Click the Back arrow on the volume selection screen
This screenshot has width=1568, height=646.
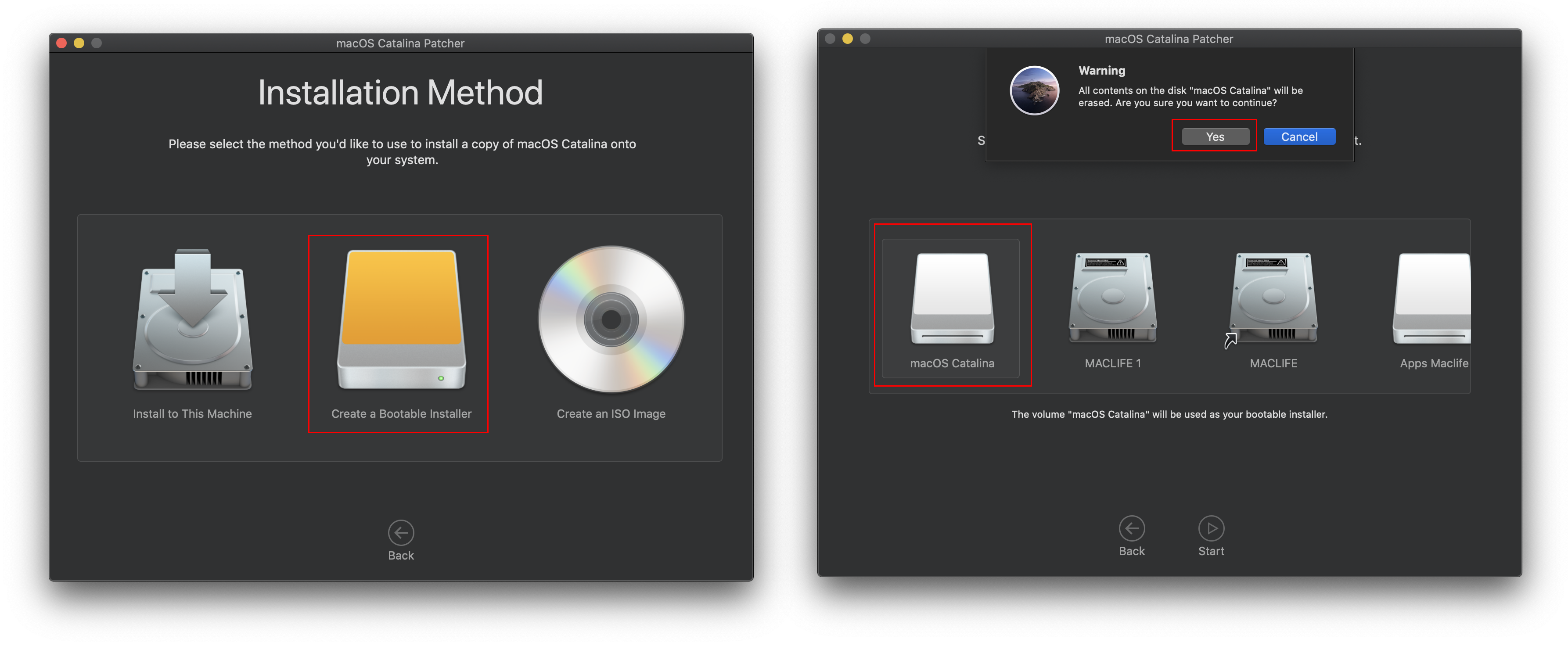(1132, 528)
